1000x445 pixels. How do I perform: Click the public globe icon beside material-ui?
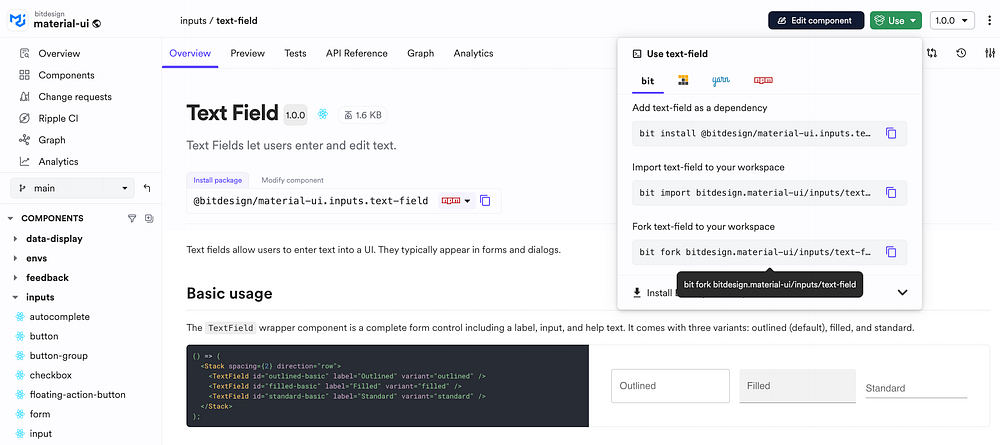97,24
